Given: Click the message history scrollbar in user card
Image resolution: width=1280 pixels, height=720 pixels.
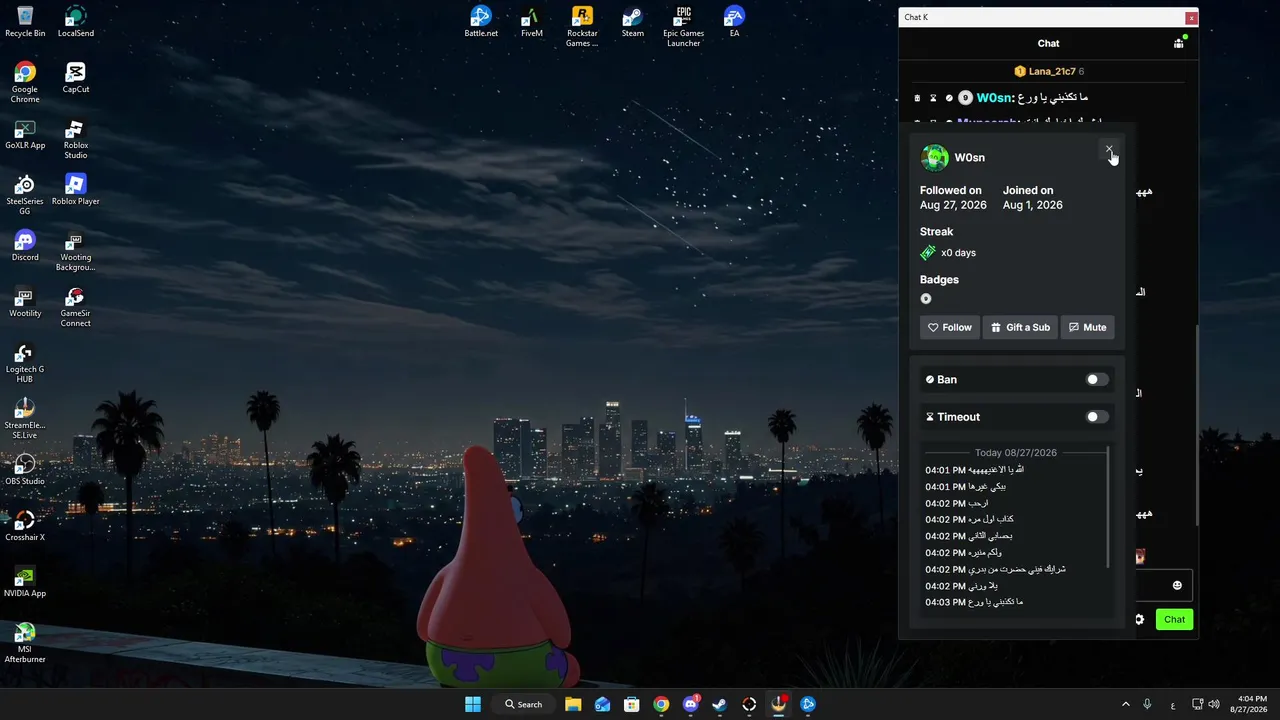Looking at the screenshot, I should coord(1108,508).
